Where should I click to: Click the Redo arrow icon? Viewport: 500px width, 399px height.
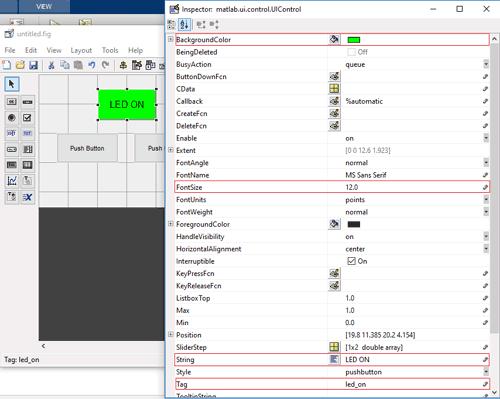click(x=105, y=65)
